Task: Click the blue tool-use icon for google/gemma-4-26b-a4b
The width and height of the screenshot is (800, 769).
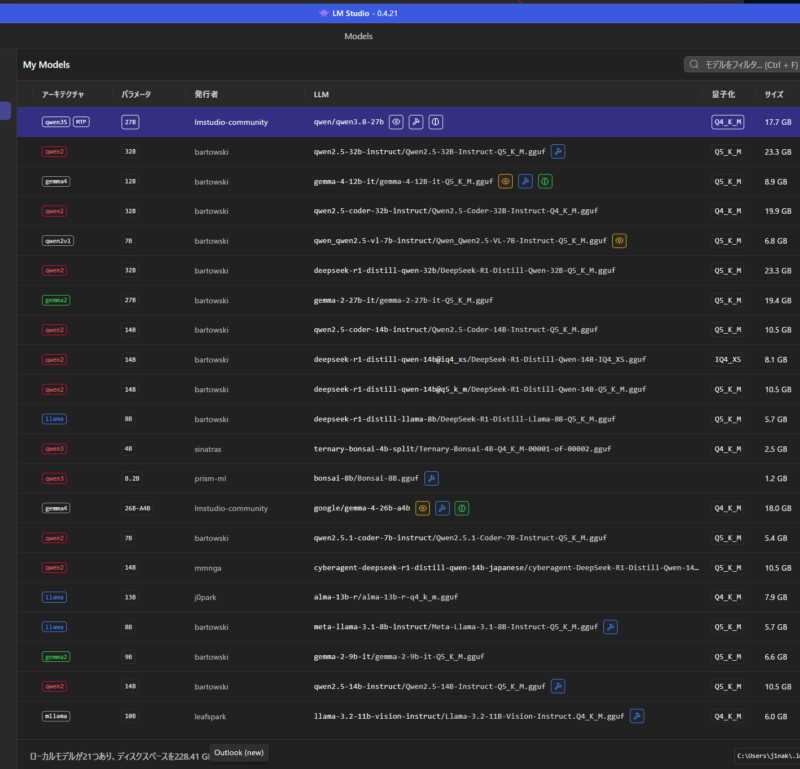Action: coord(442,508)
